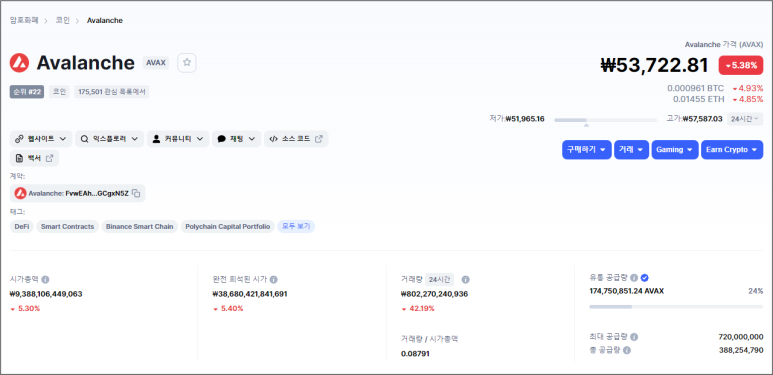Expand the 익스플로러 dropdown
Screen dimensions: 773x375
[x=109, y=139]
